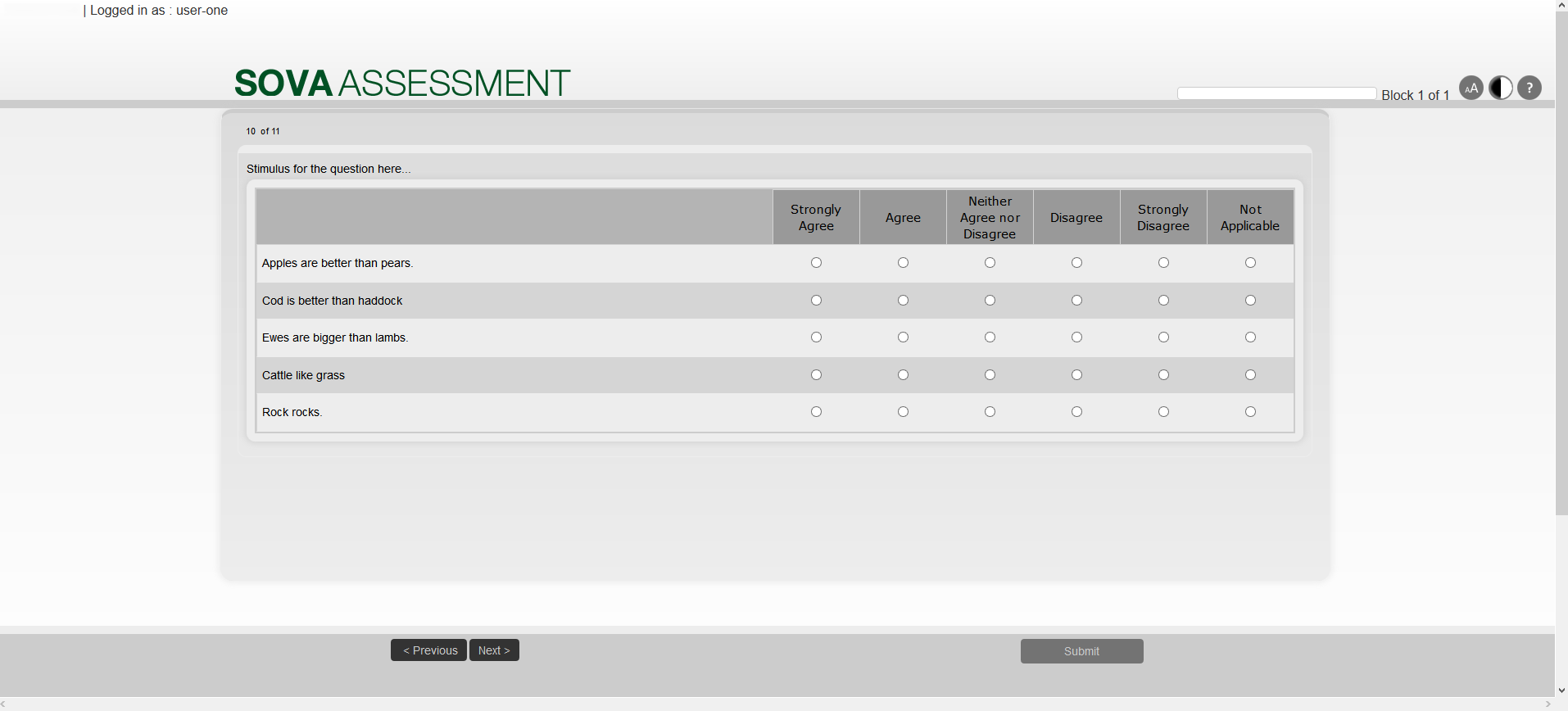Screen dimensions: 1568x711
Task: Select Strongly Agree for Cod is better than haddock
Action: 816,301
